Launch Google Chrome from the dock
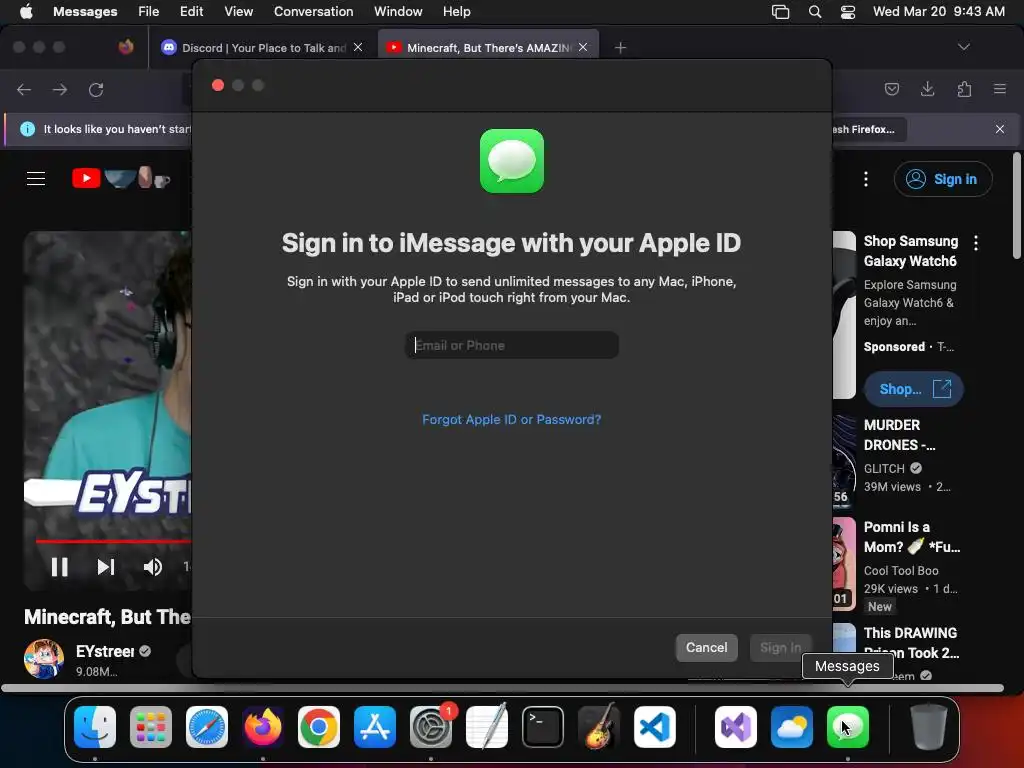 [x=319, y=727]
